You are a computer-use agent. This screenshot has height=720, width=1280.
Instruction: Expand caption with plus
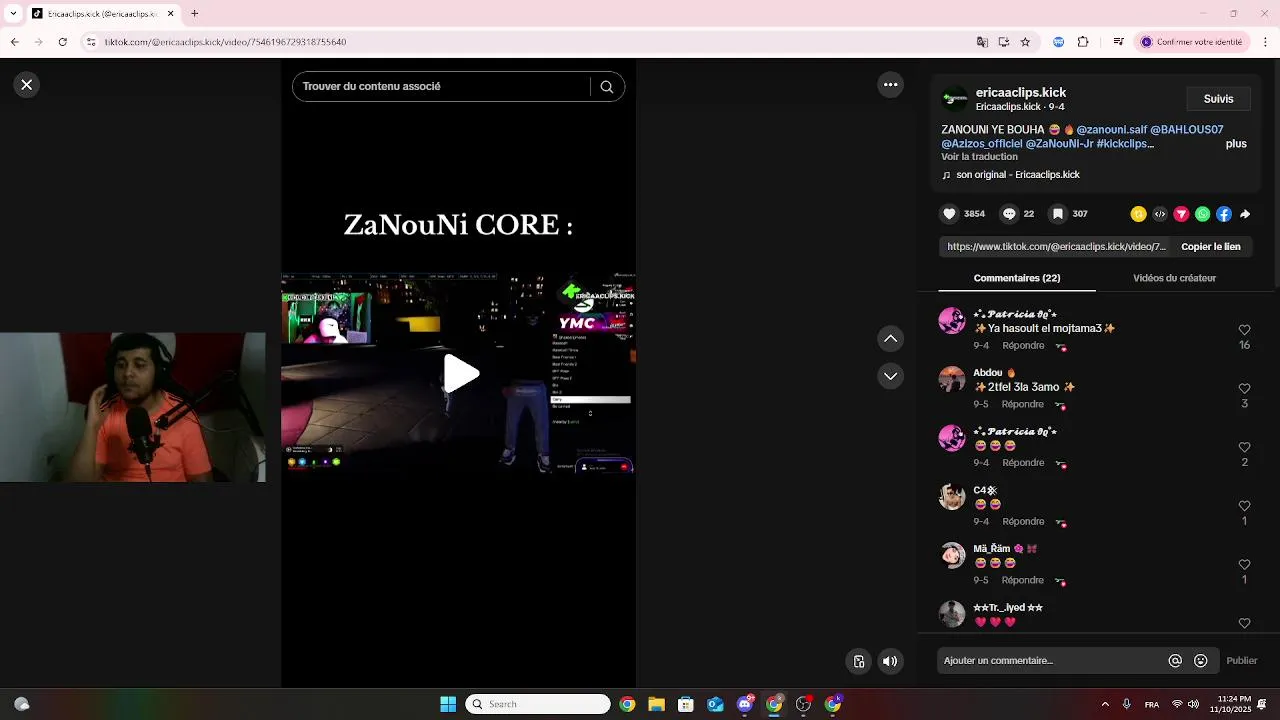(1236, 144)
